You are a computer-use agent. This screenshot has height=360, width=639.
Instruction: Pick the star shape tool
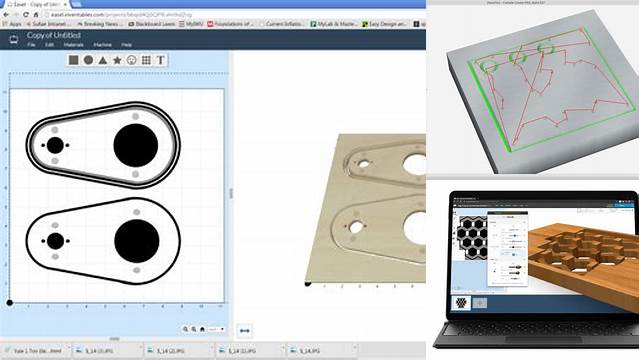point(117,60)
